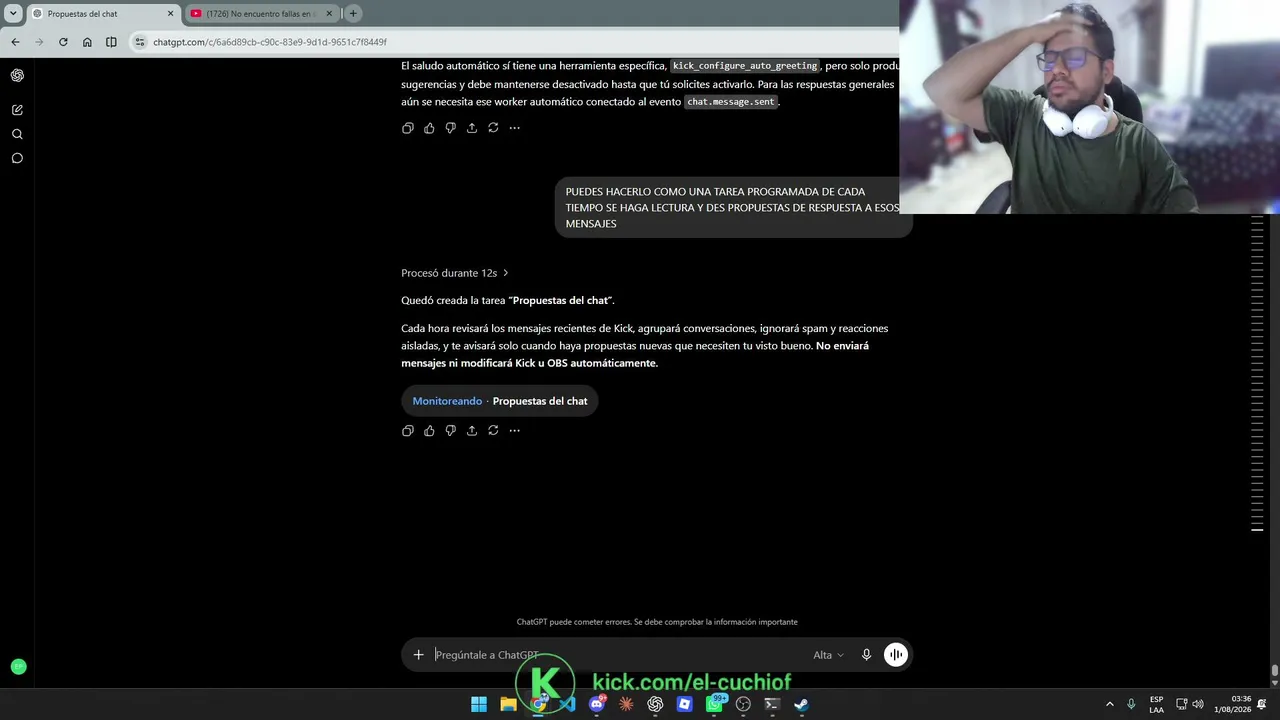Copy the reply about kick_configure_auto_greeting
This screenshot has width=1280, height=720.
click(408, 128)
